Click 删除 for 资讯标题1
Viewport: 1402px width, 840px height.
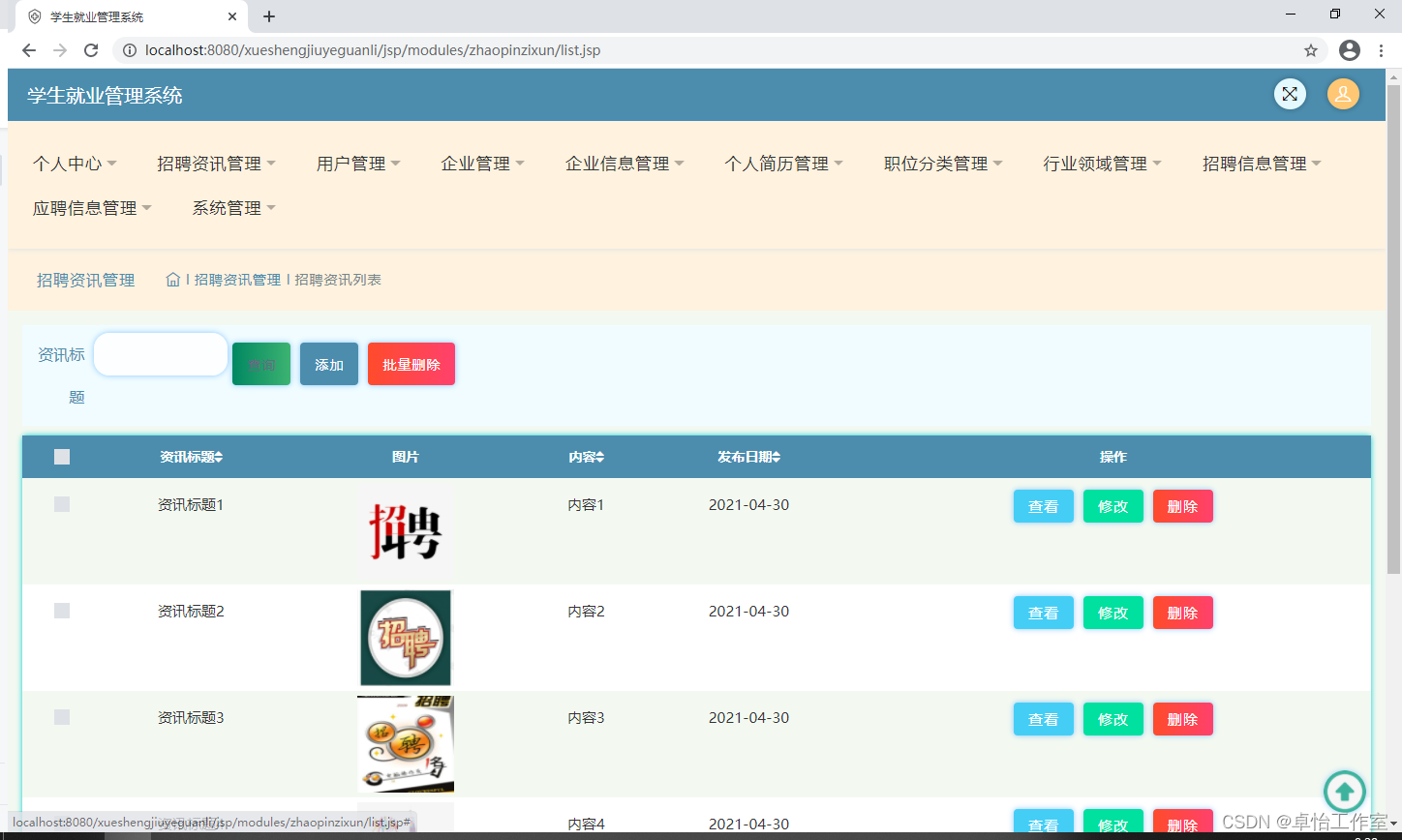coord(1183,506)
